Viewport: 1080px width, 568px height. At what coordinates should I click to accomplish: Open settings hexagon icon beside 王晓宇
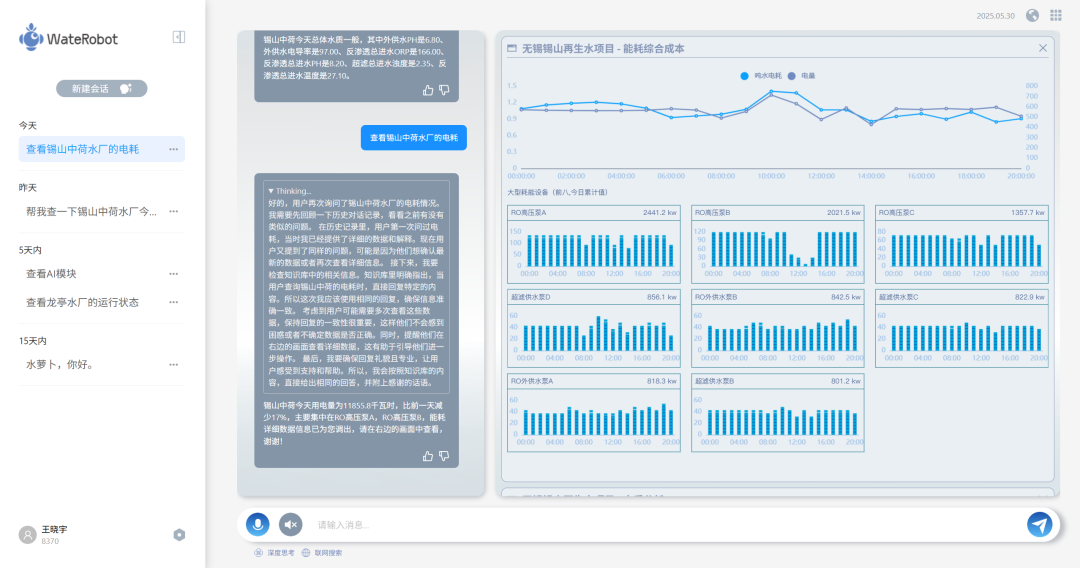pyautogui.click(x=179, y=535)
